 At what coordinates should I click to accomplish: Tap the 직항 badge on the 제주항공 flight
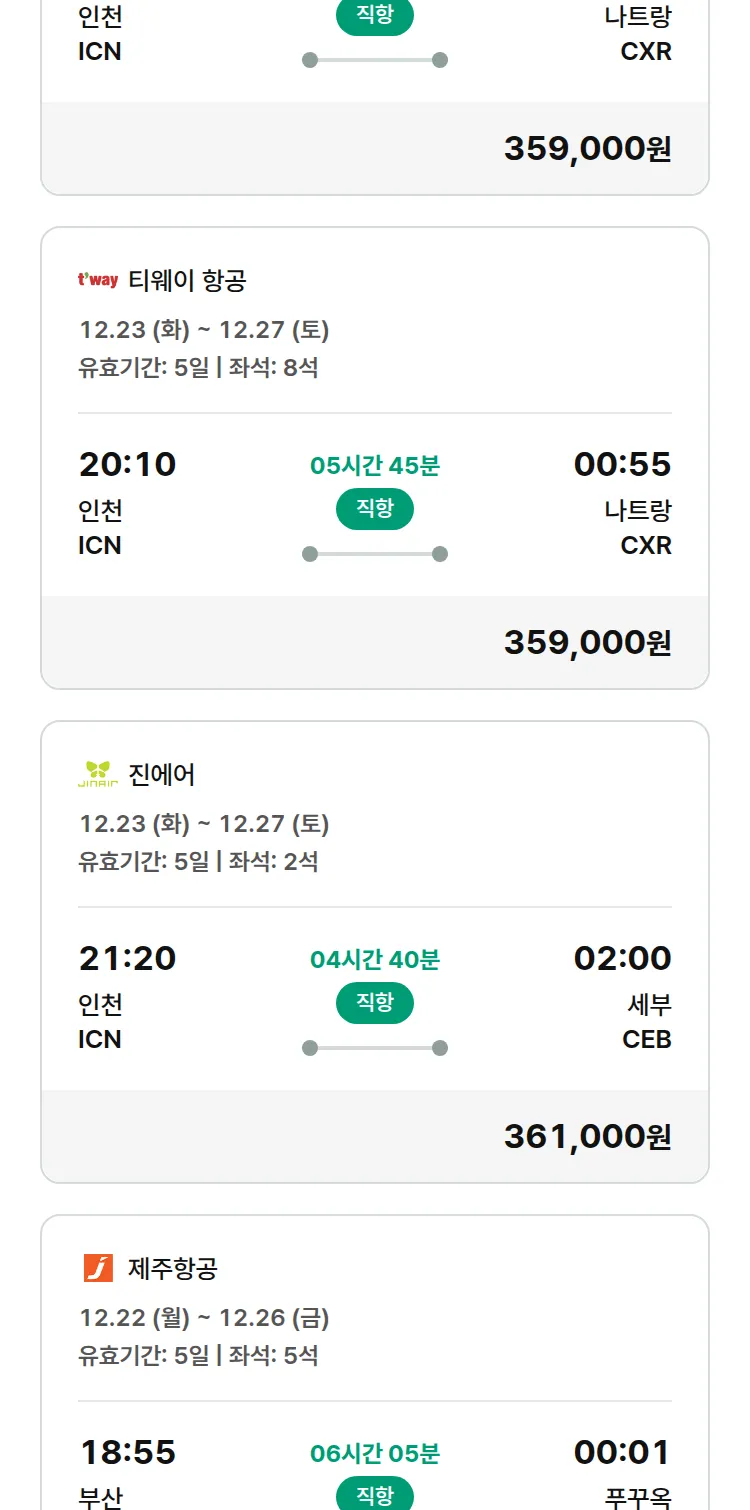pyautogui.click(x=375, y=1495)
